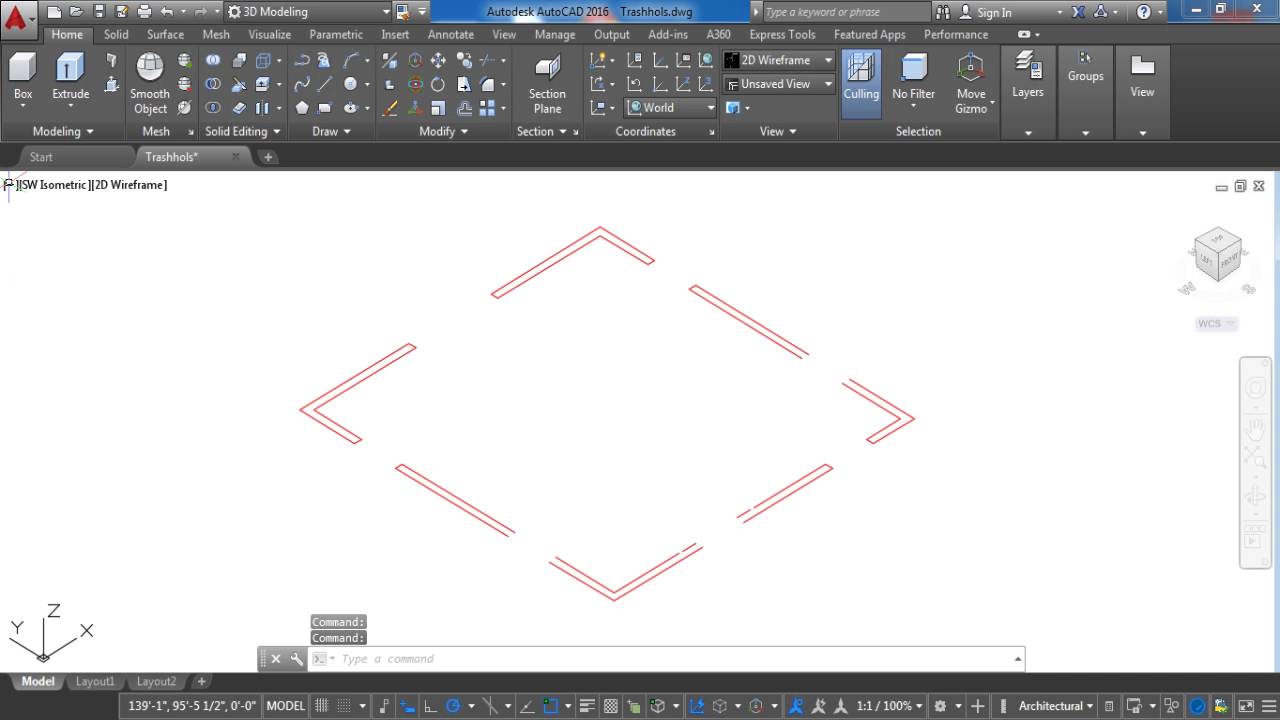Expand the Draw panel

332,131
